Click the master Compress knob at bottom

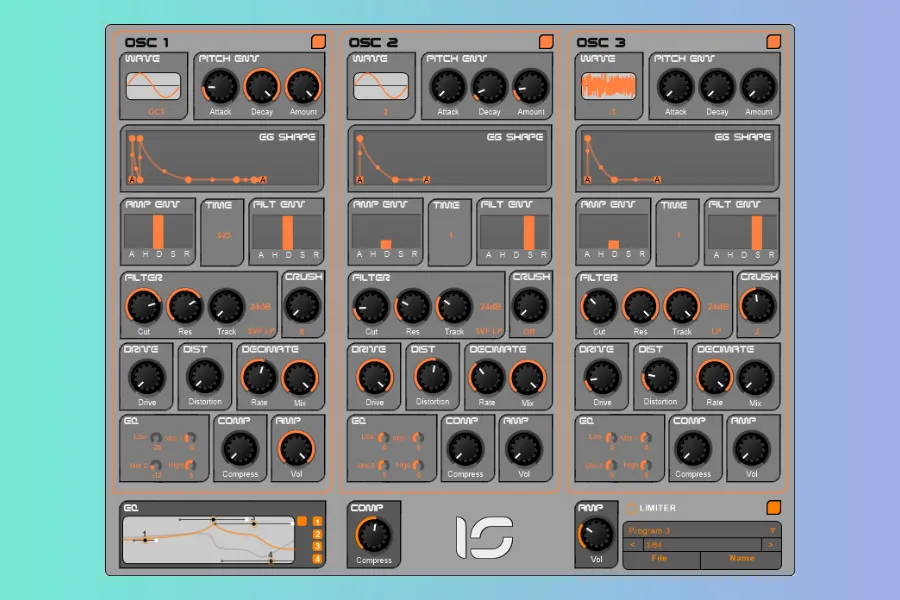click(x=373, y=536)
